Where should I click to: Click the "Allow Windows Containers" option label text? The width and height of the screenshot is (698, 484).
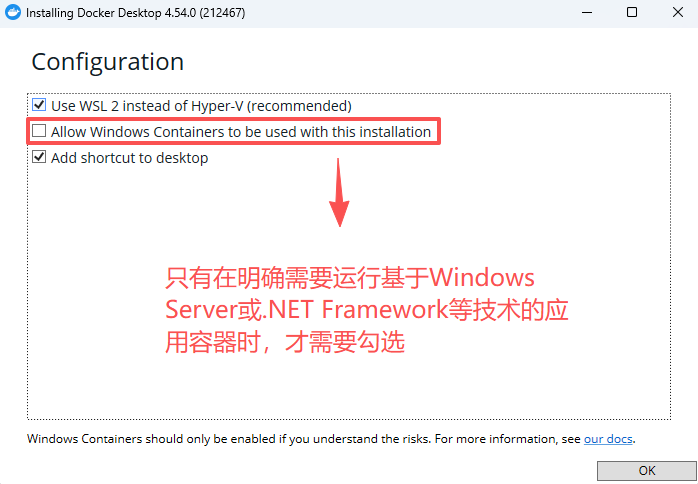coord(241,131)
